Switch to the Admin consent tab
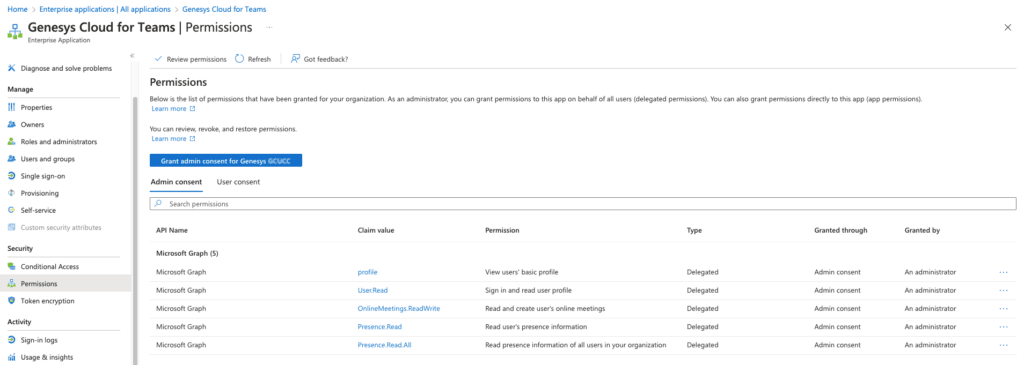 tap(176, 182)
